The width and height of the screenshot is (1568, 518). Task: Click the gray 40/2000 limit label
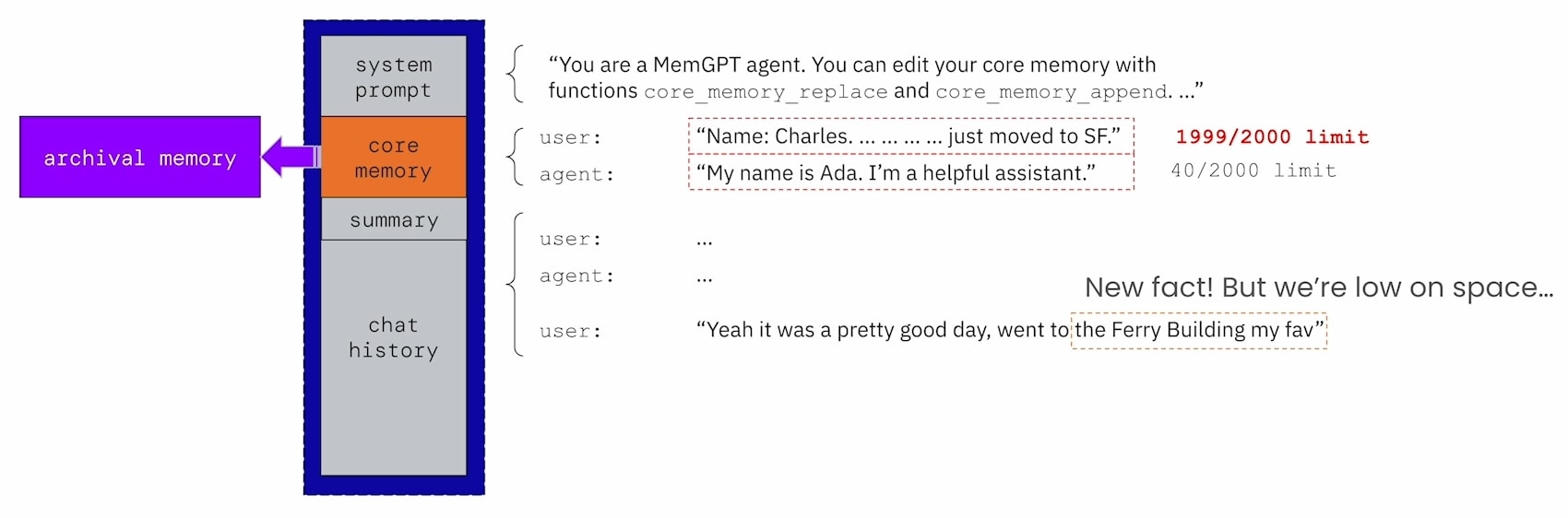pos(1253,171)
